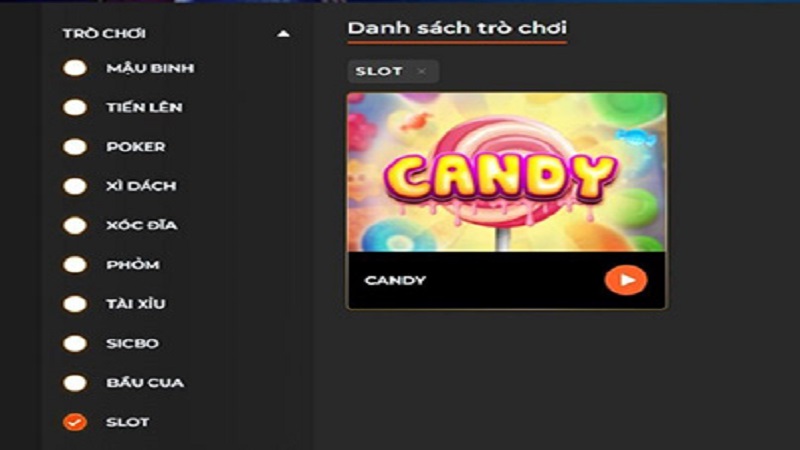Open the CANDY game thumbnail image

507,172
